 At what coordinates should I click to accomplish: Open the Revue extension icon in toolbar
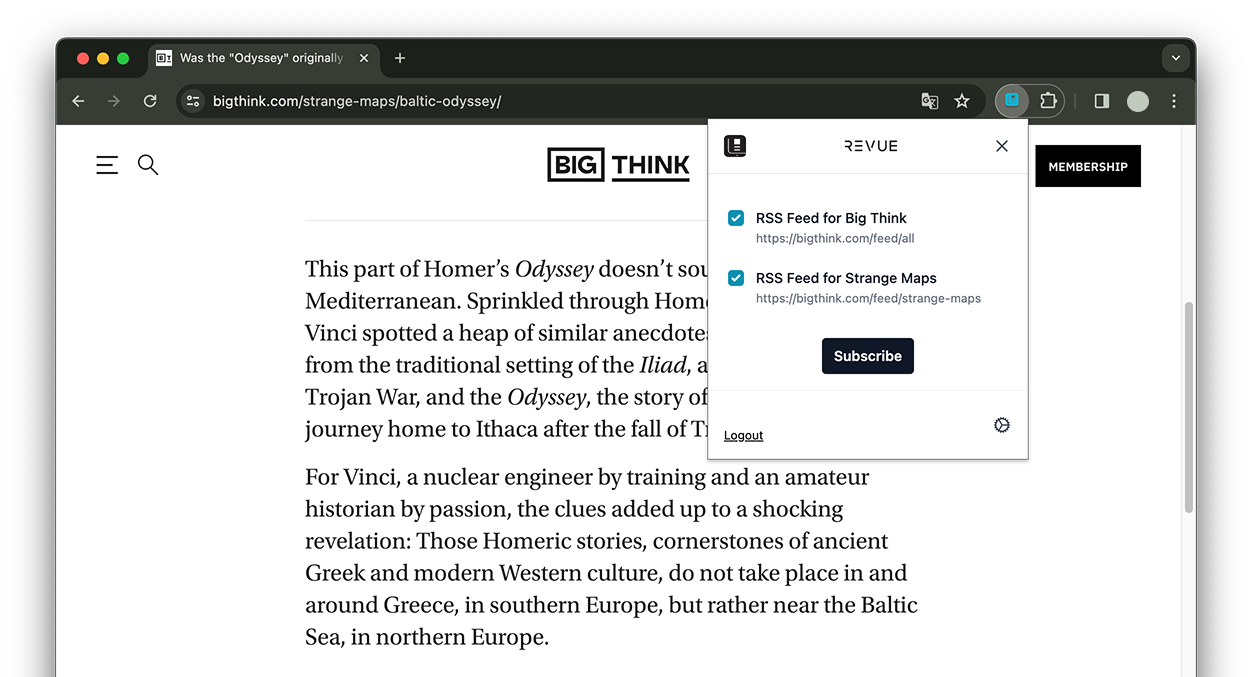pos(1012,101)
